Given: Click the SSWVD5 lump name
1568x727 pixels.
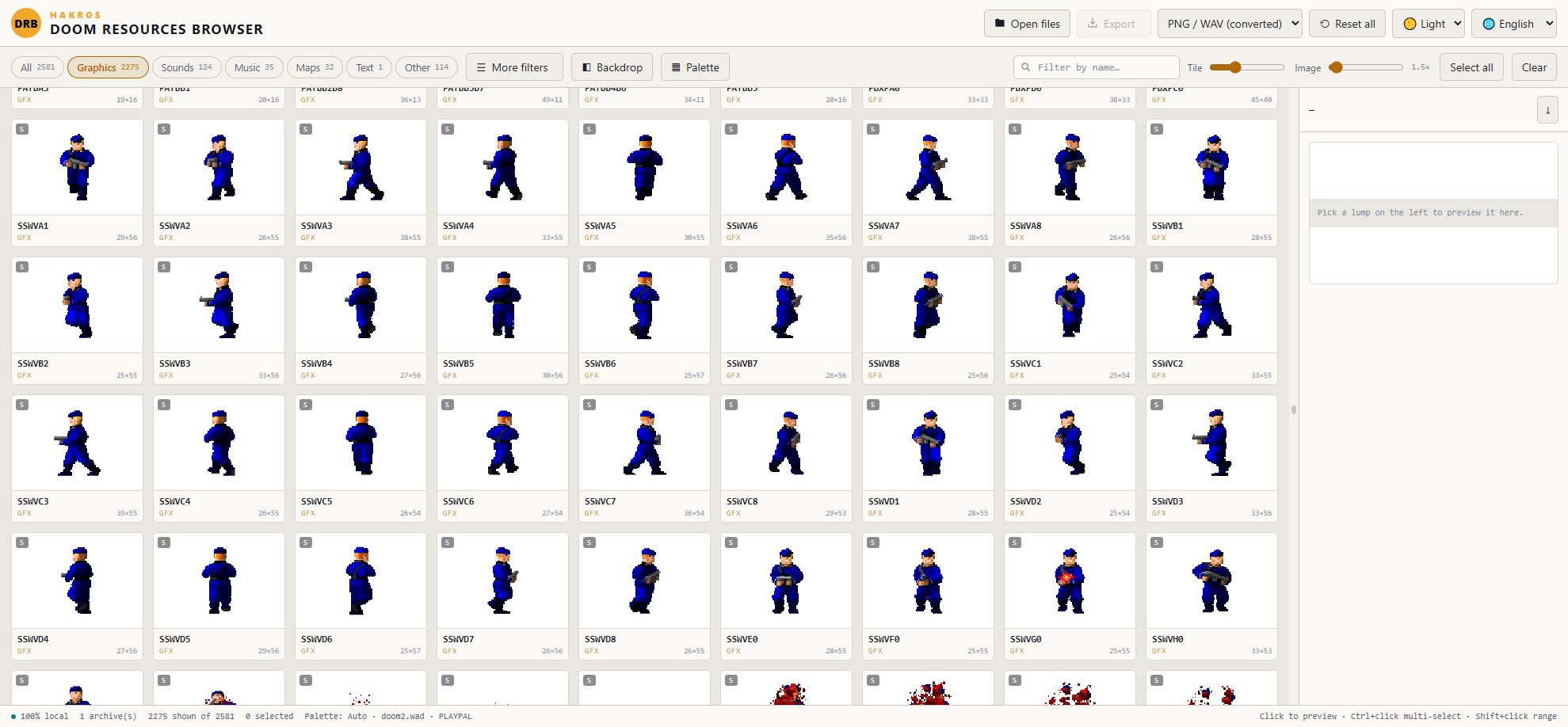Looking at the screenshot, I should [x=174, y=639].
